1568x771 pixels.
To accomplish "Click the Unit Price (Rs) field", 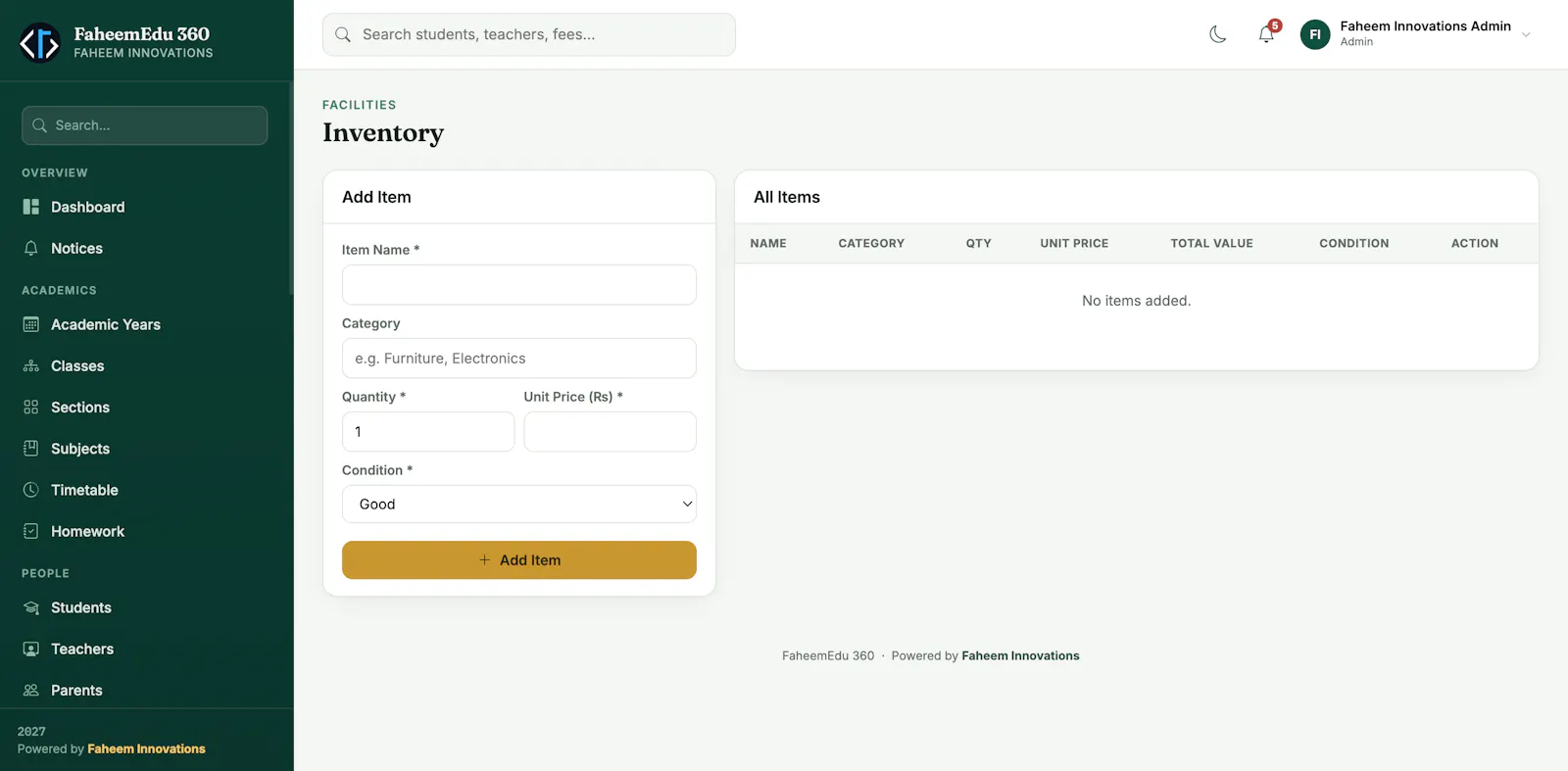I will [x=611, y=431].
